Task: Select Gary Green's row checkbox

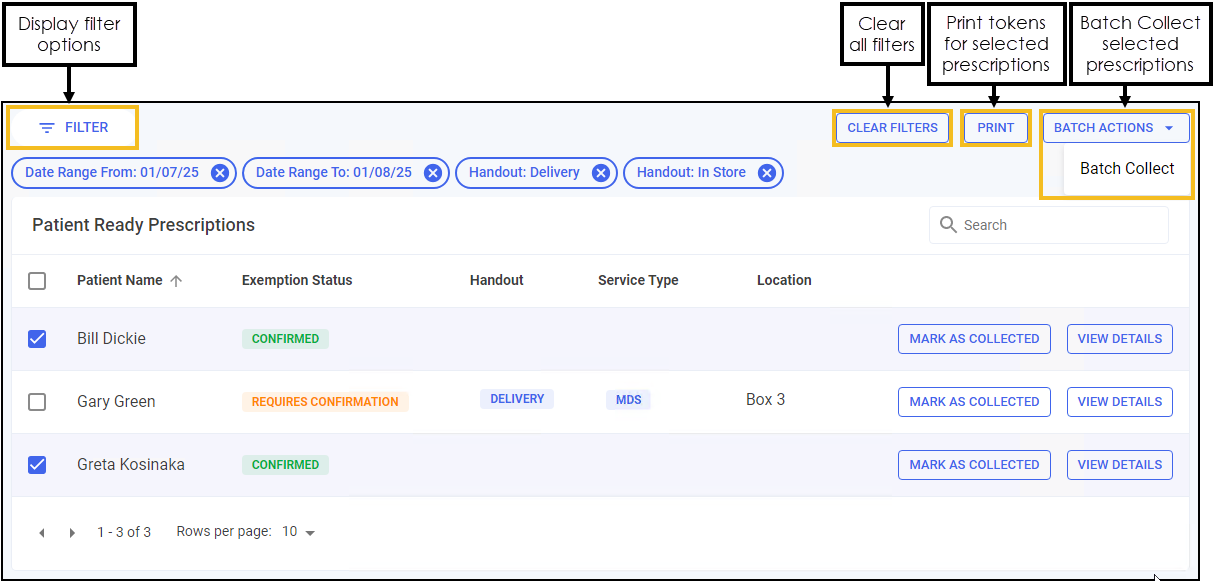Action: tap(37, 402)
